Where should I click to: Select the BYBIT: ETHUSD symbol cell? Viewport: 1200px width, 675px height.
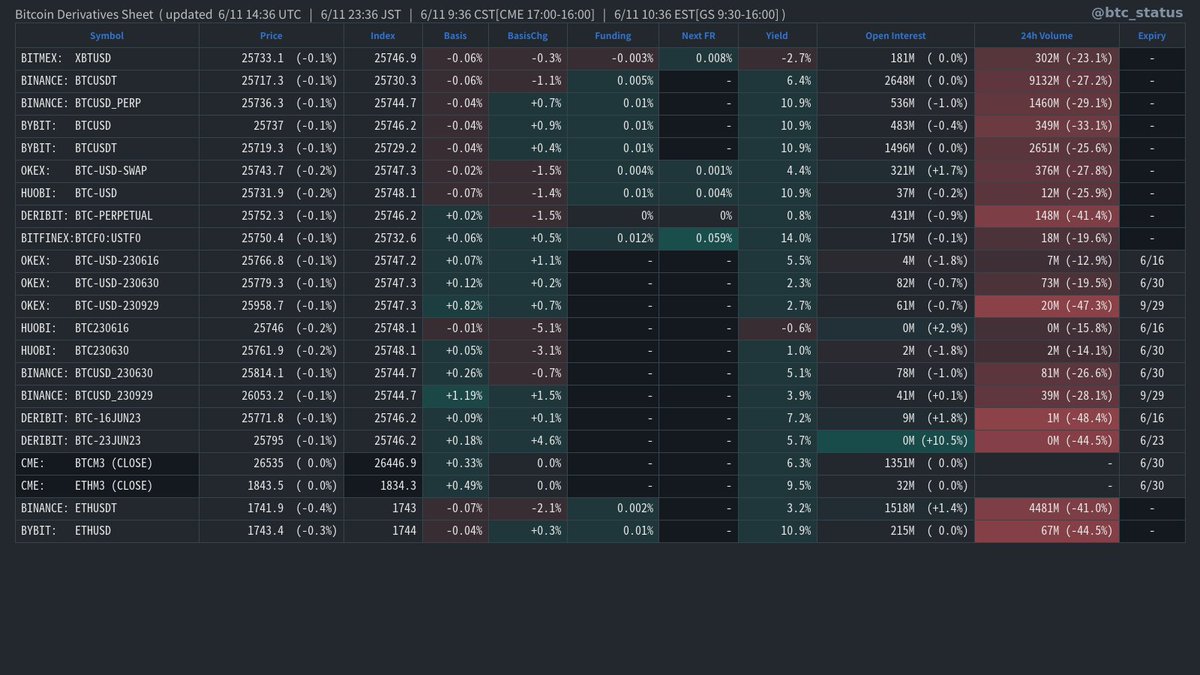[107, 530]
